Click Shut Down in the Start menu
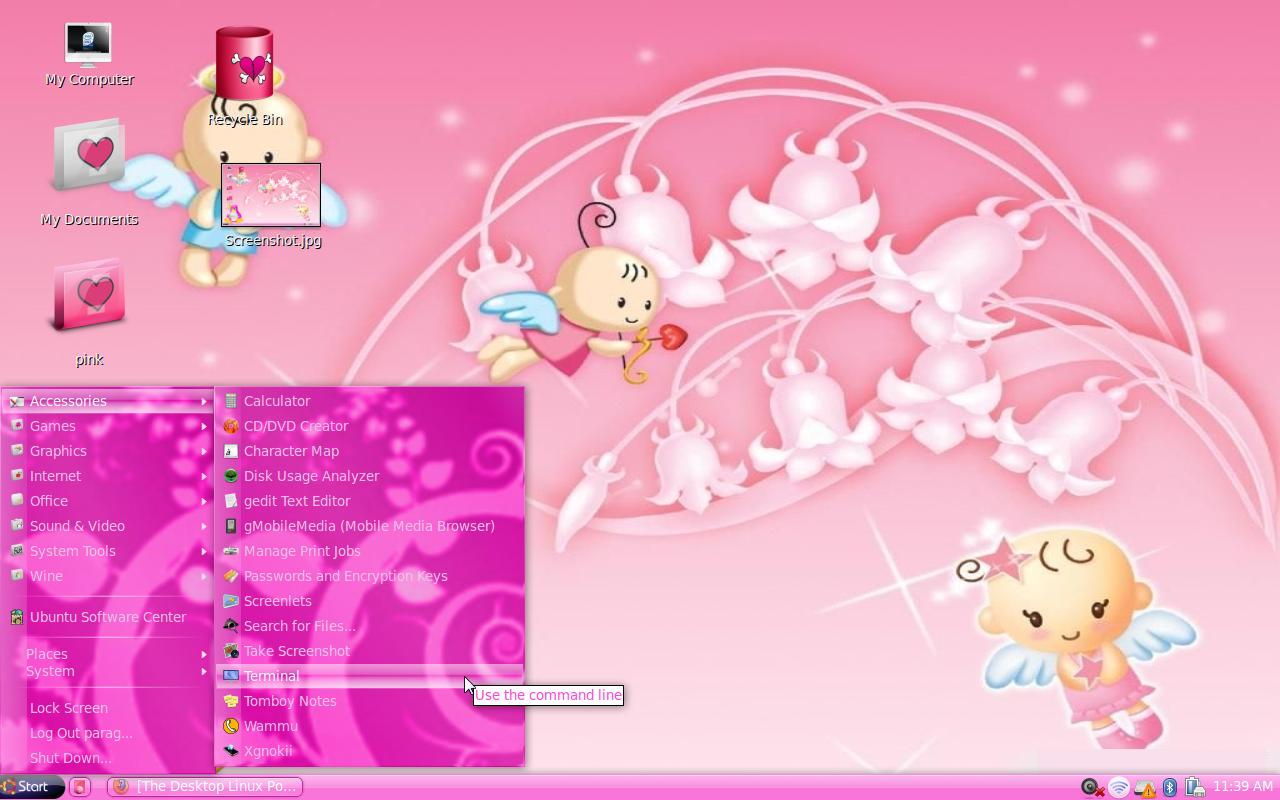 click(x=70, y=757)
